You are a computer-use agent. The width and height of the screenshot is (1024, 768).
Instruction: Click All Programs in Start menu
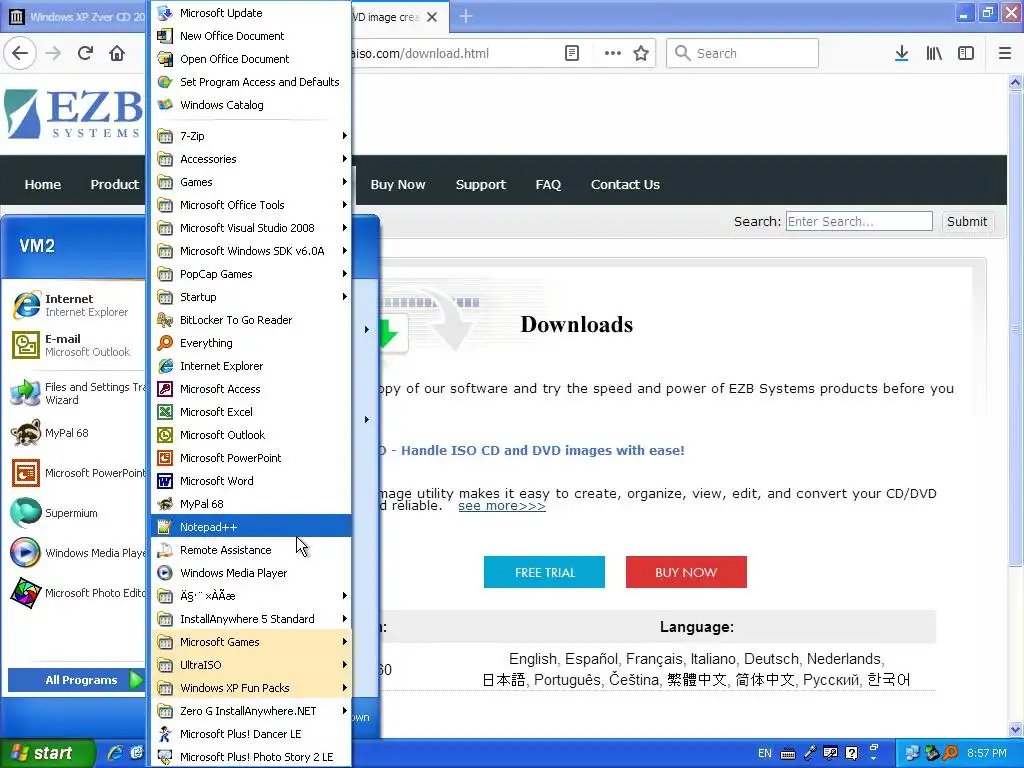point(77,680)
